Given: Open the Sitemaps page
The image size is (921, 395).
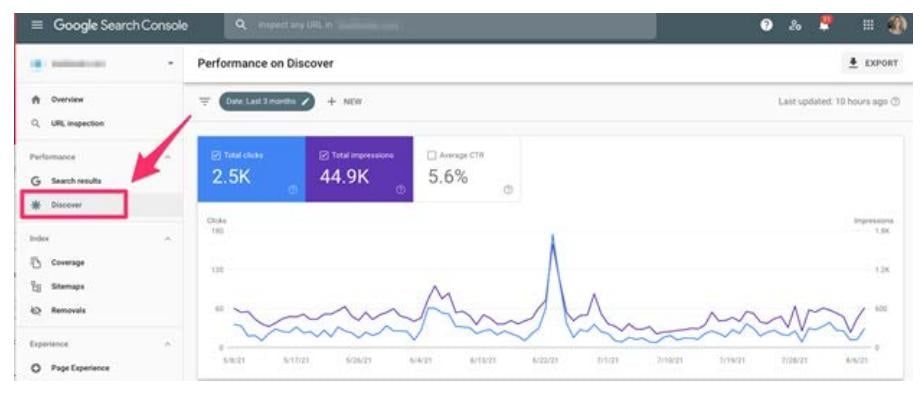Looking at the screenshot, I should click(x=67, y=286).
